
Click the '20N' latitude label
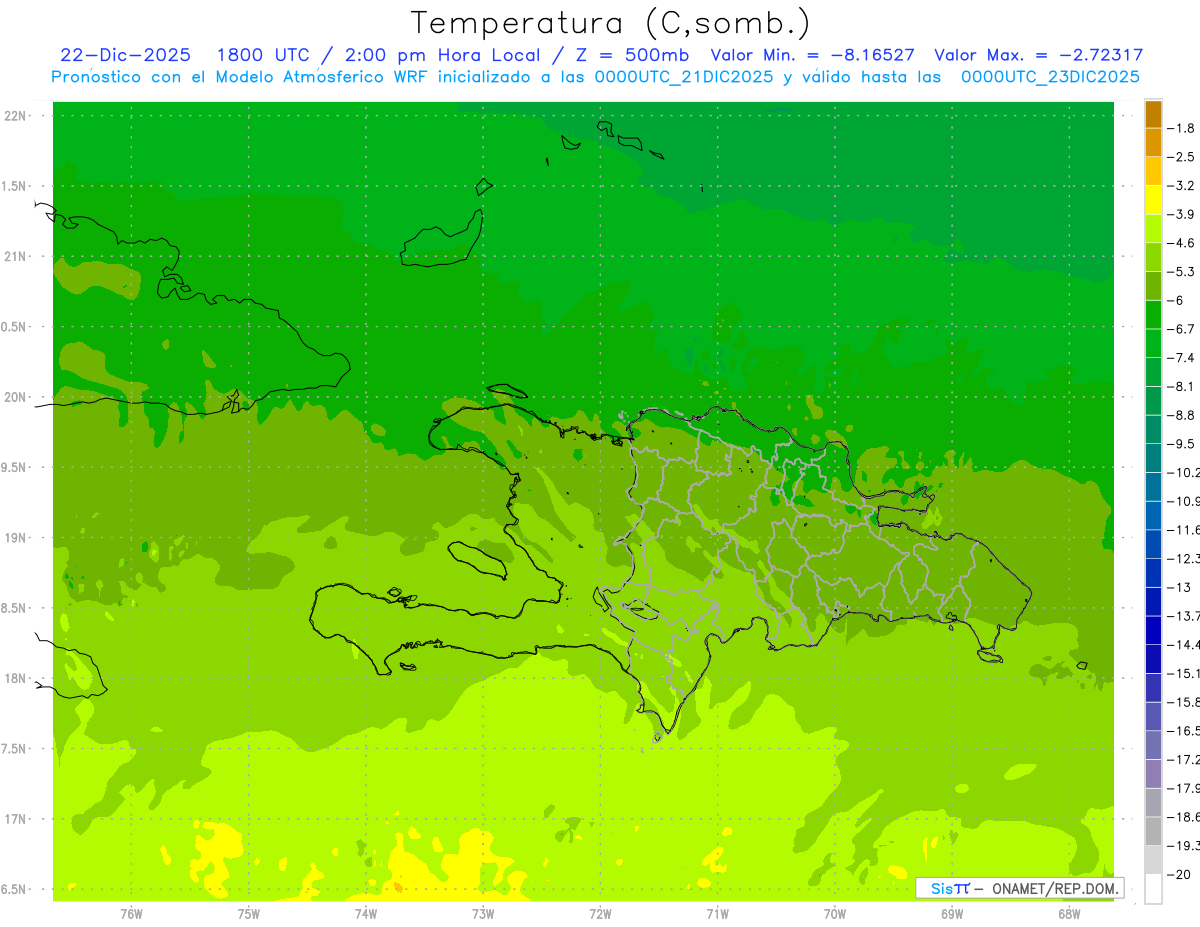pyautogui.click(x=16, y=397)
